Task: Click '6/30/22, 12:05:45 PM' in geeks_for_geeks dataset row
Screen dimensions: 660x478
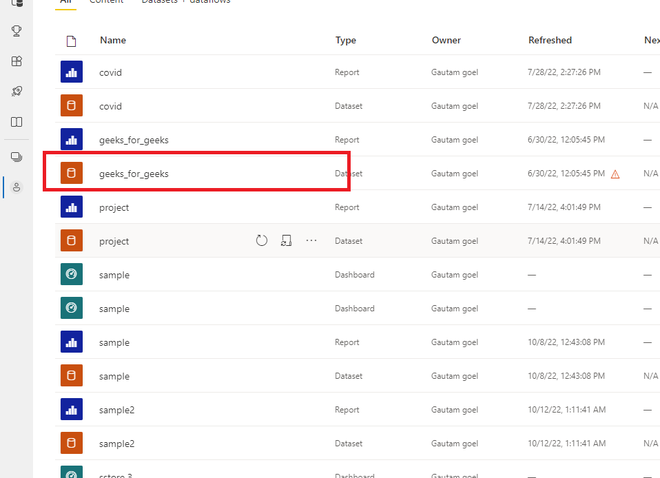Action: click(x=566, y=173)
